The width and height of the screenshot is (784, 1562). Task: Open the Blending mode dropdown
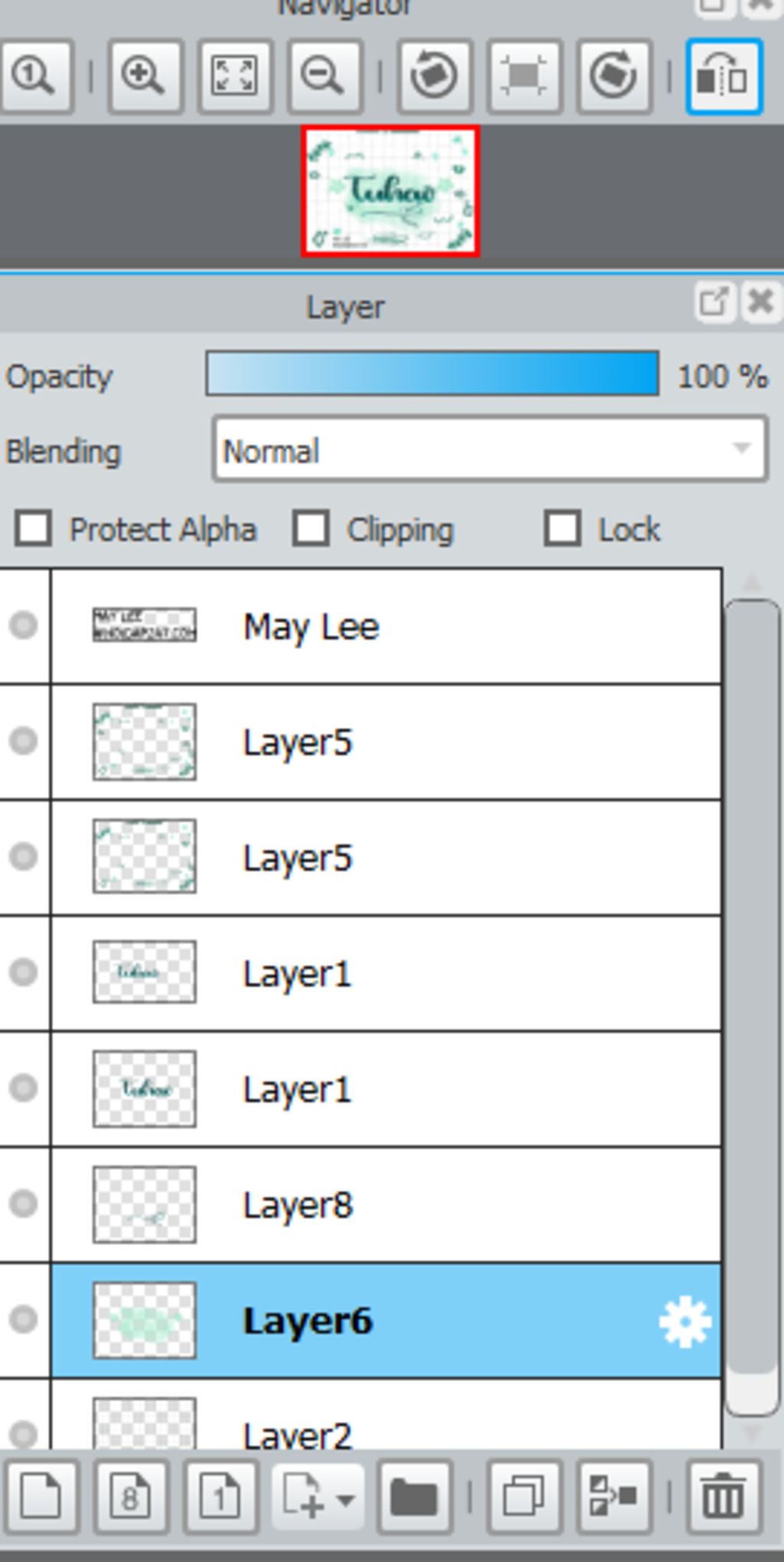[x=490, y=450]
